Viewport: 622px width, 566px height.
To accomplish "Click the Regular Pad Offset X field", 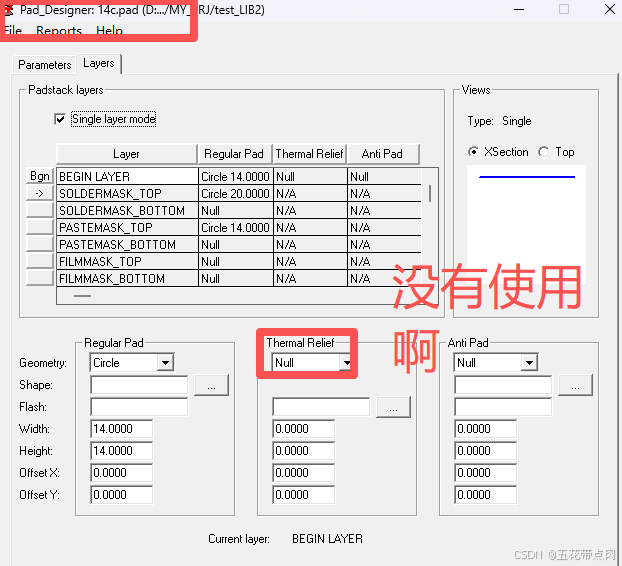I will [121, 473].
